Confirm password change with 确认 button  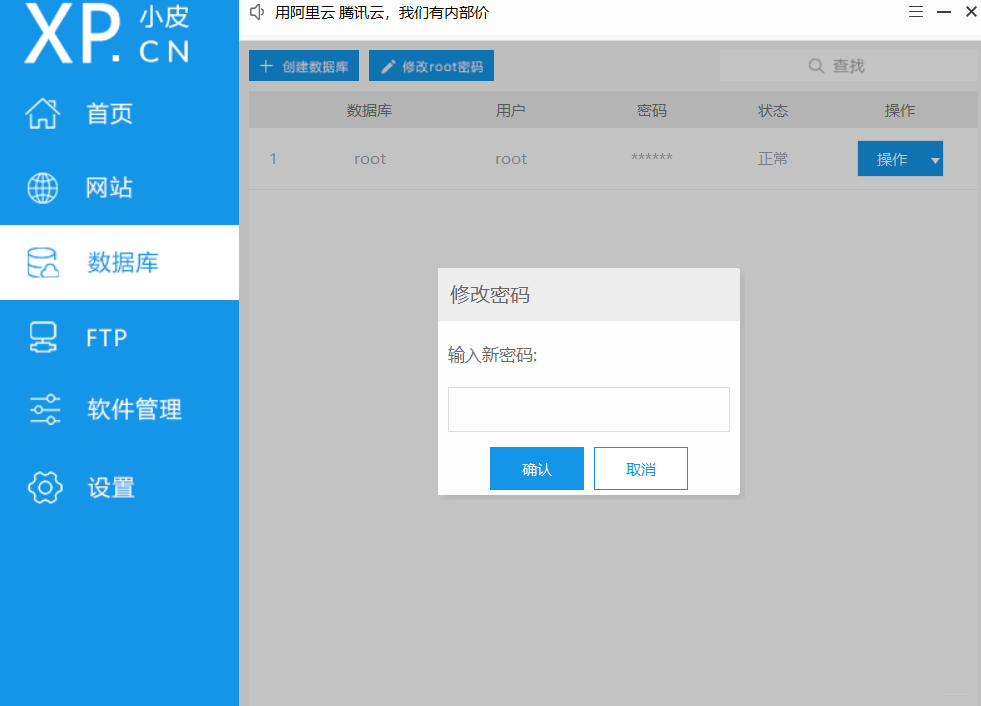[x=537, y=468]
